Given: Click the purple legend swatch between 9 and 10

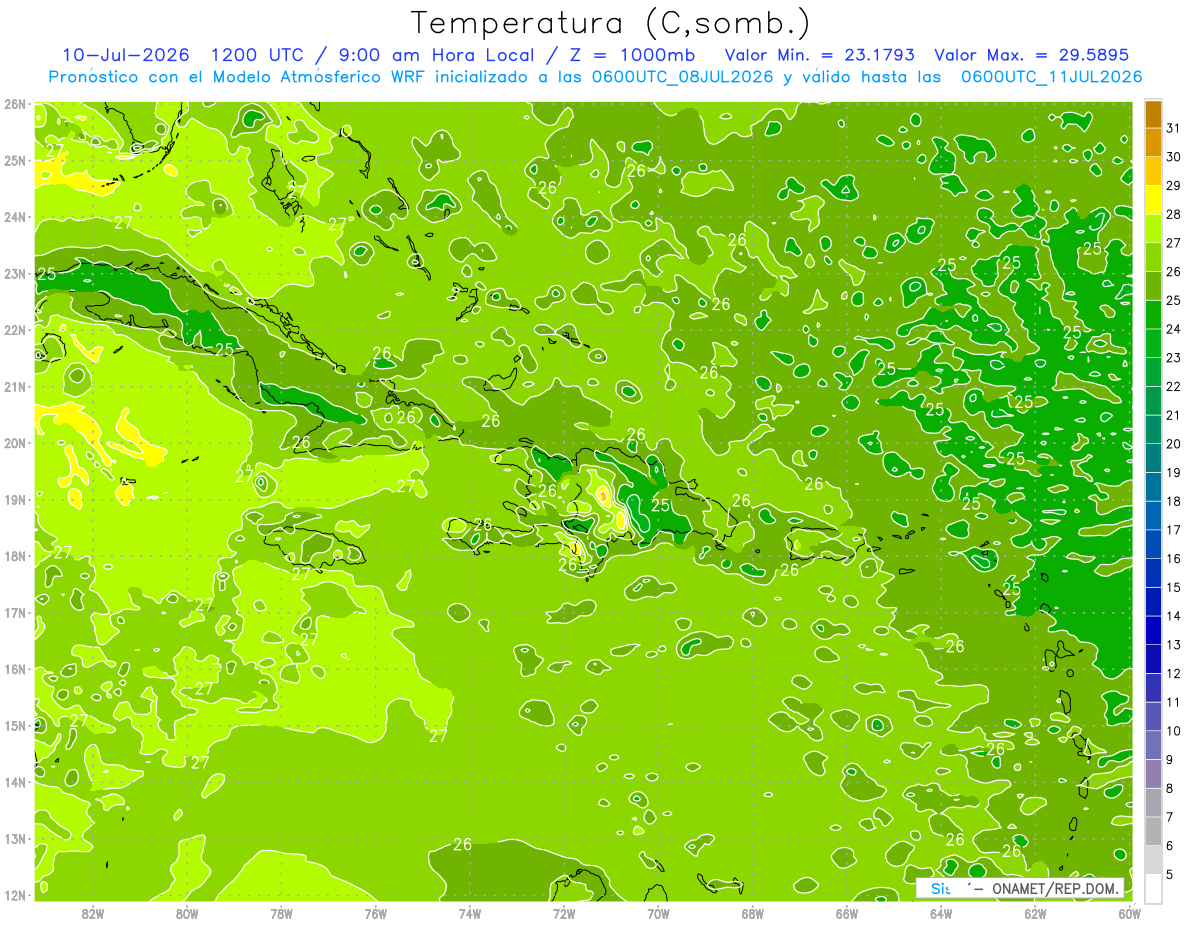Looking at the screenshot, I should [x=1153, y=745].
